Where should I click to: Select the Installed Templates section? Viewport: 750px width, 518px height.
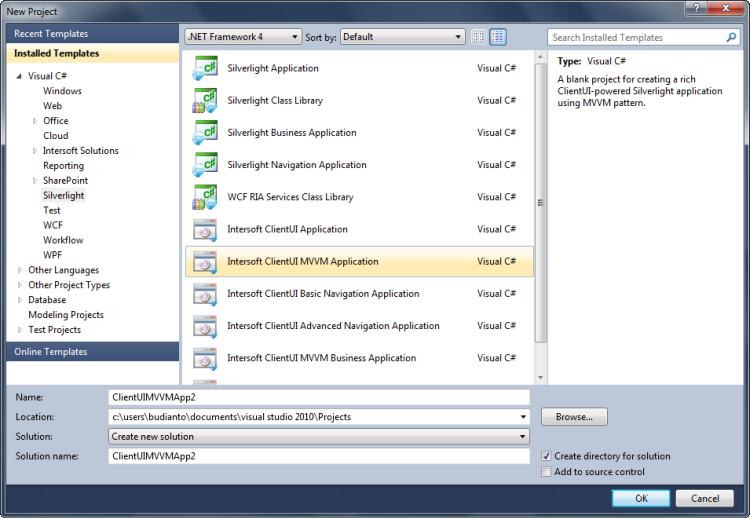[x=93, y=54]
